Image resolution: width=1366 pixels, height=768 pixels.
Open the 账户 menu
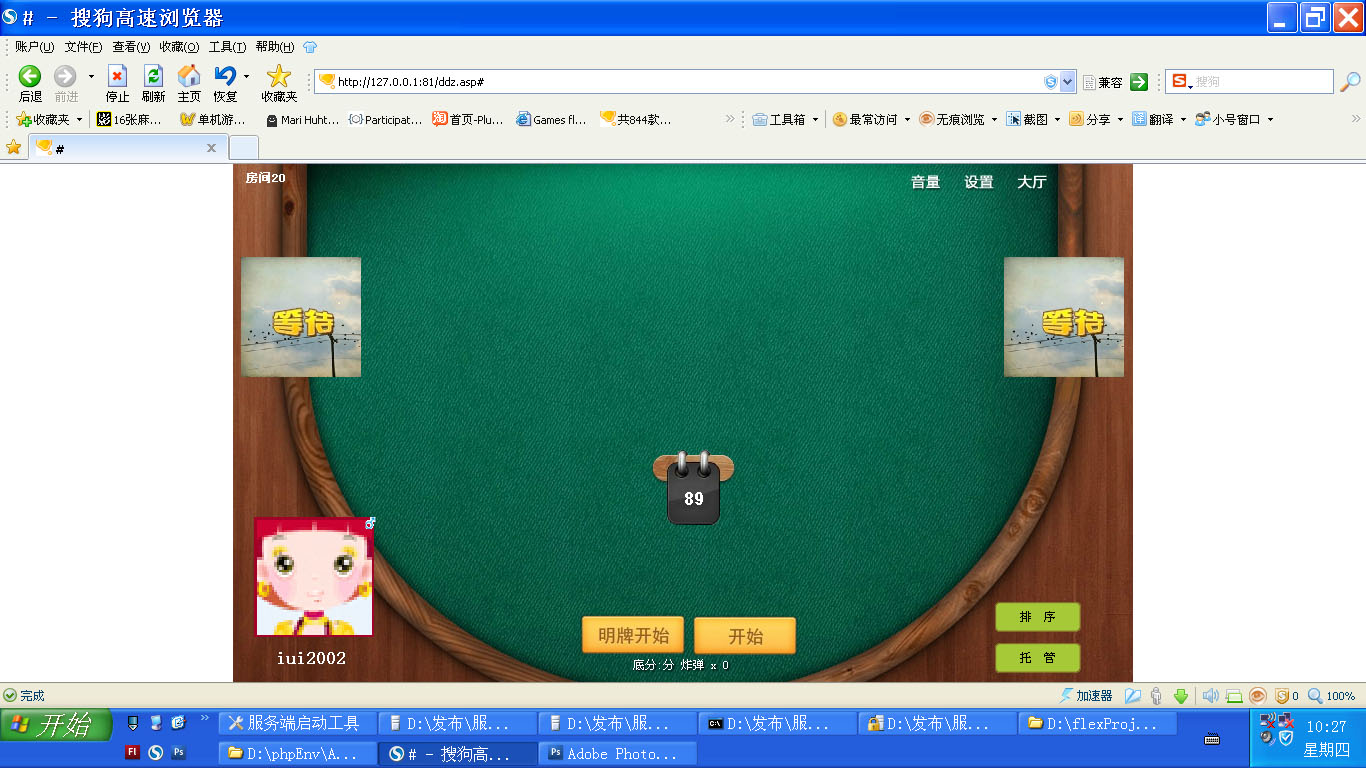34,47
